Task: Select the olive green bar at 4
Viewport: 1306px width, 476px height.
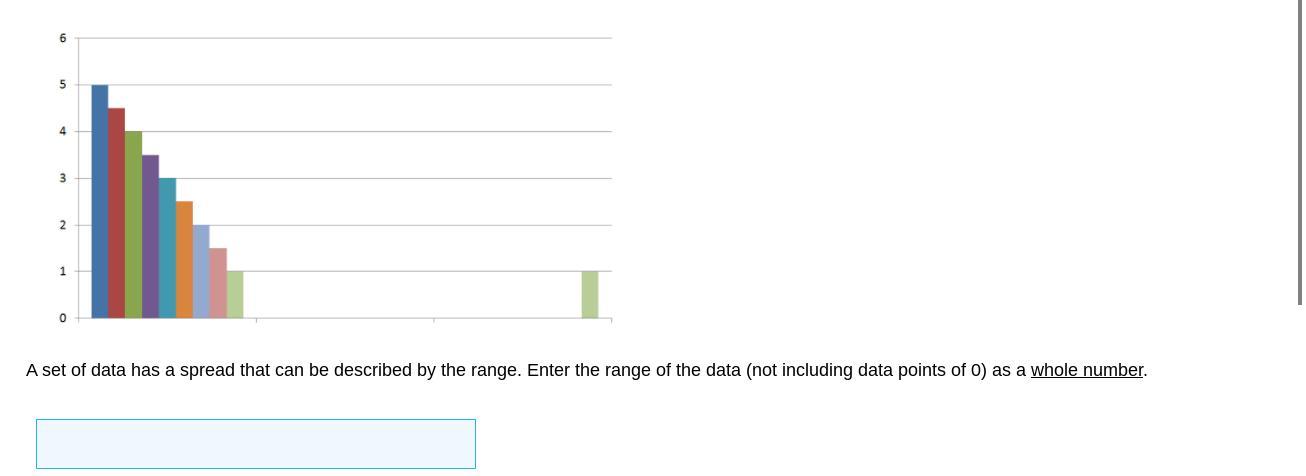Action: tap(133, 225)
